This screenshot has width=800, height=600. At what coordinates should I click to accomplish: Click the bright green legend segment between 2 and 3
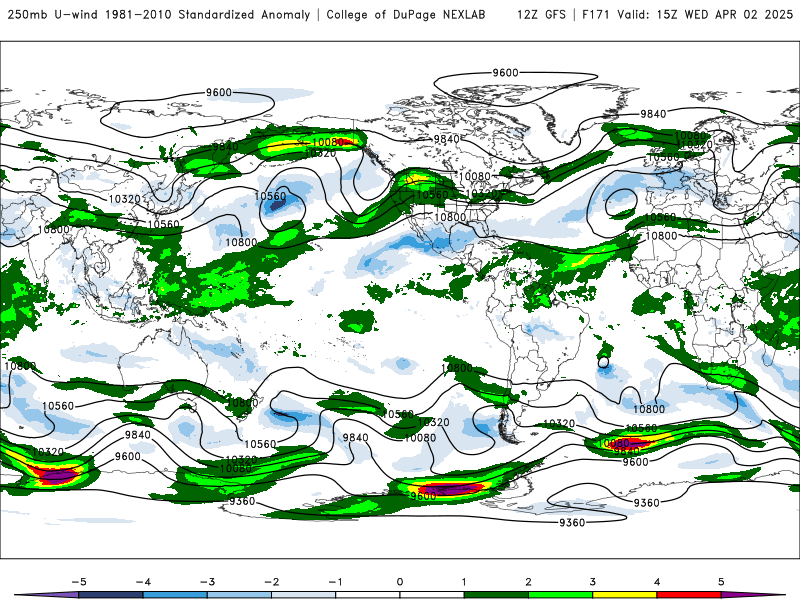point(561,595)
